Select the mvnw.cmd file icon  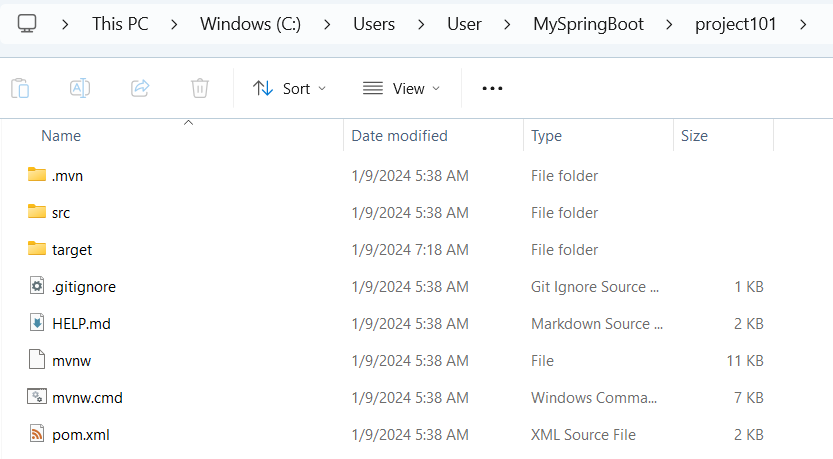pos(37,397)
